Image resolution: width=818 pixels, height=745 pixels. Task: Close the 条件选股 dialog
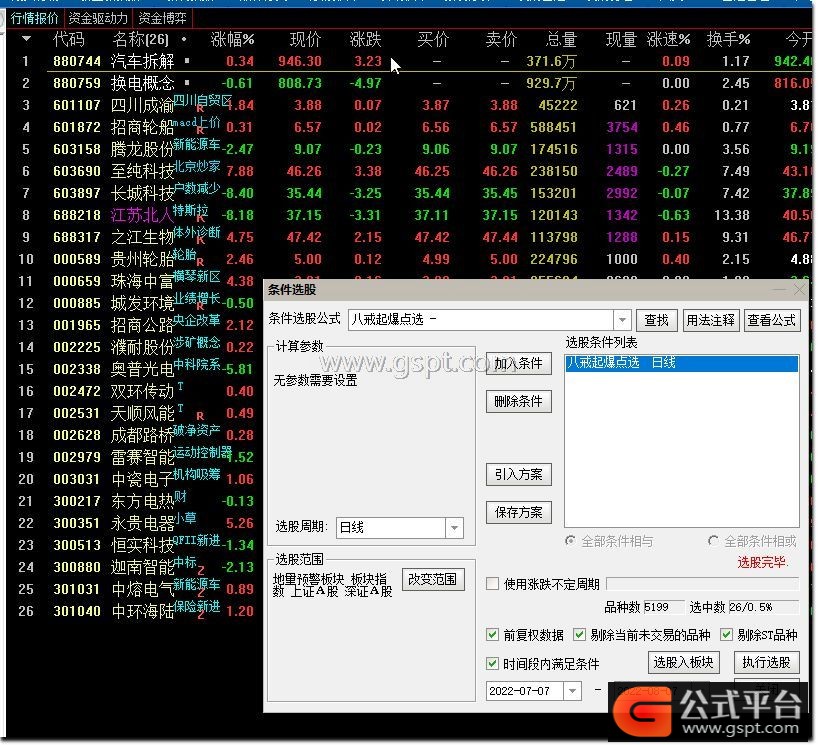tap(799, 289)
